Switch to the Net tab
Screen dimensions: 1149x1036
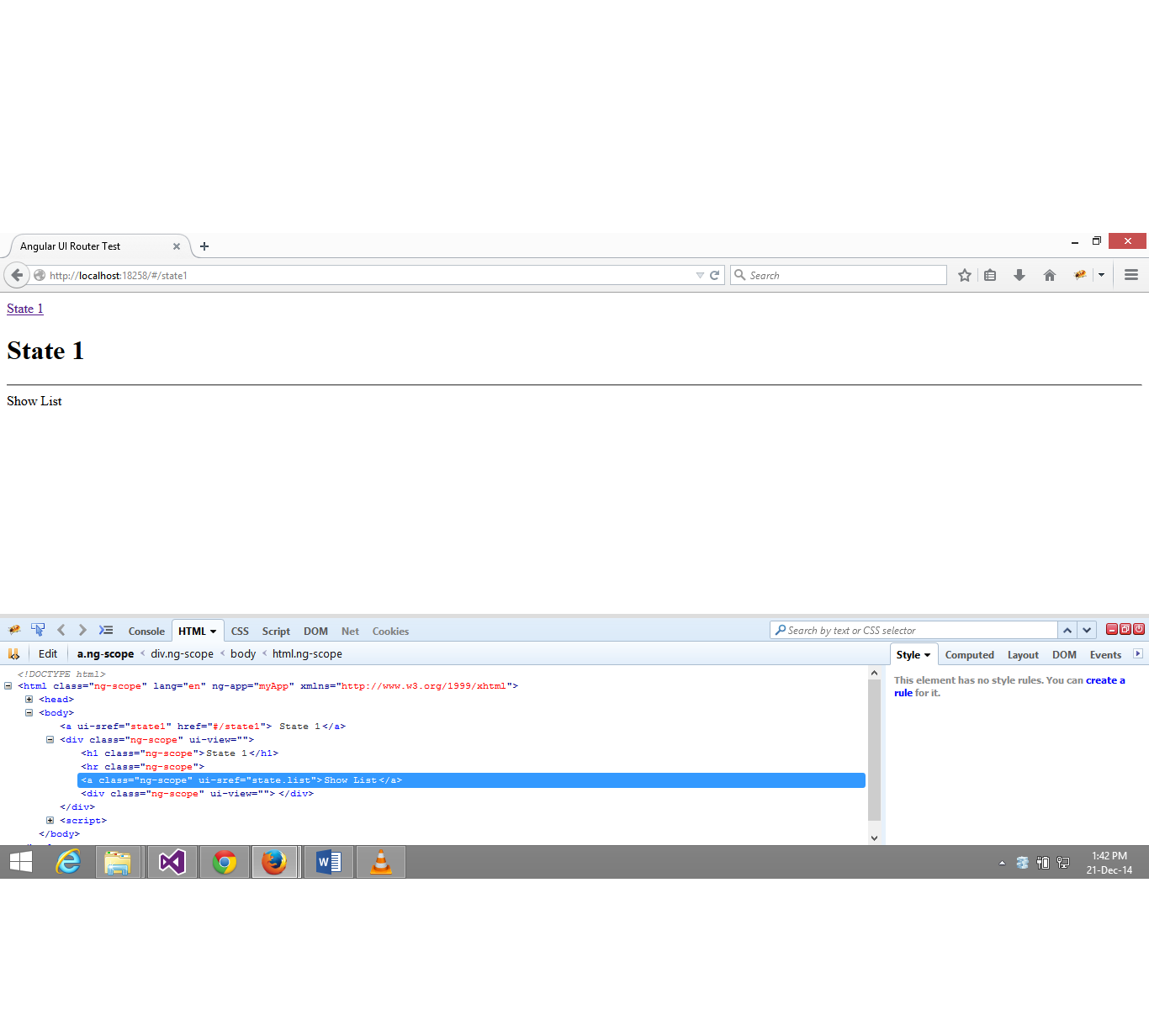click(350, 632)
